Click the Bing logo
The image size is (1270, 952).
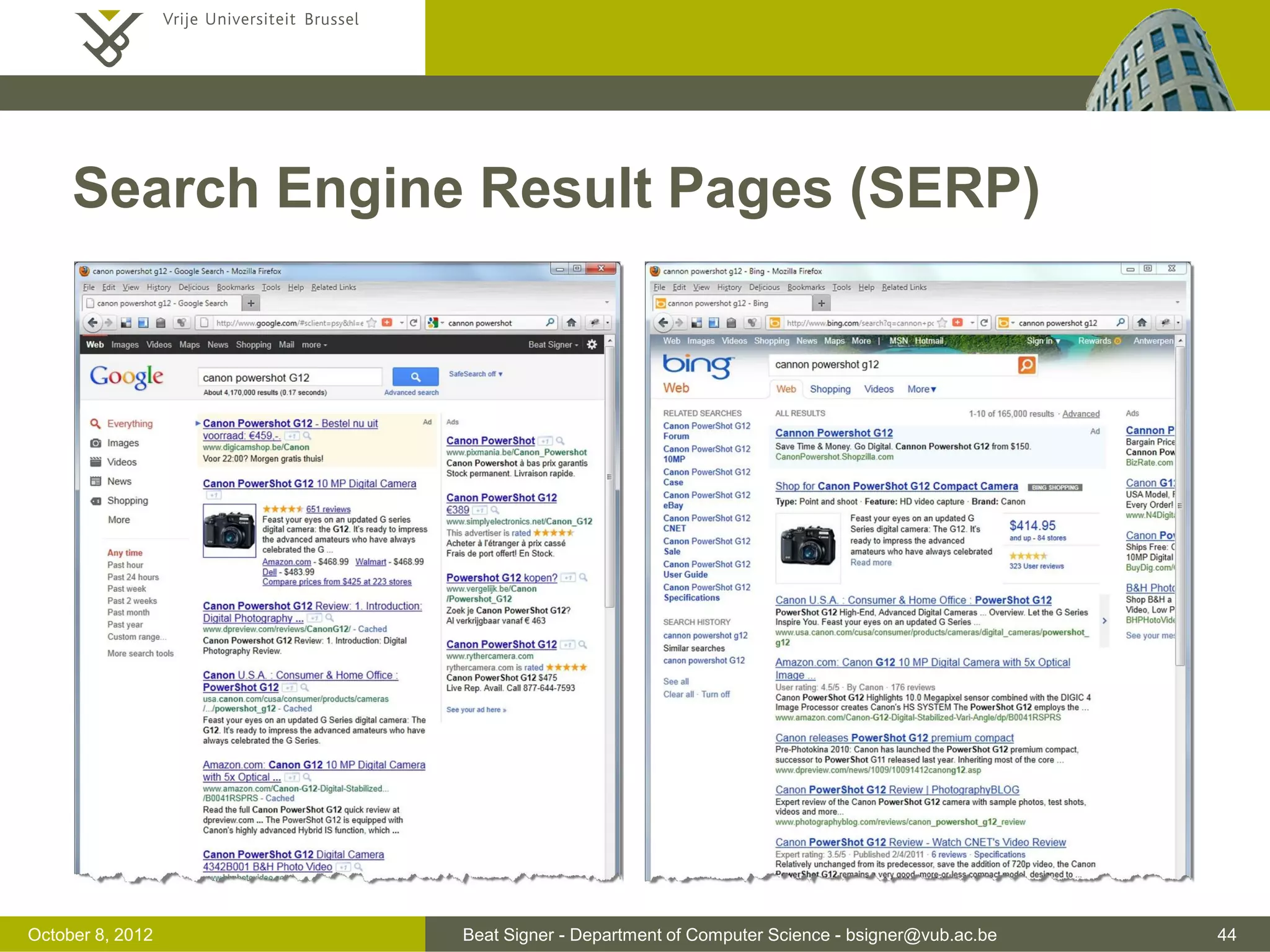point(698,366)
